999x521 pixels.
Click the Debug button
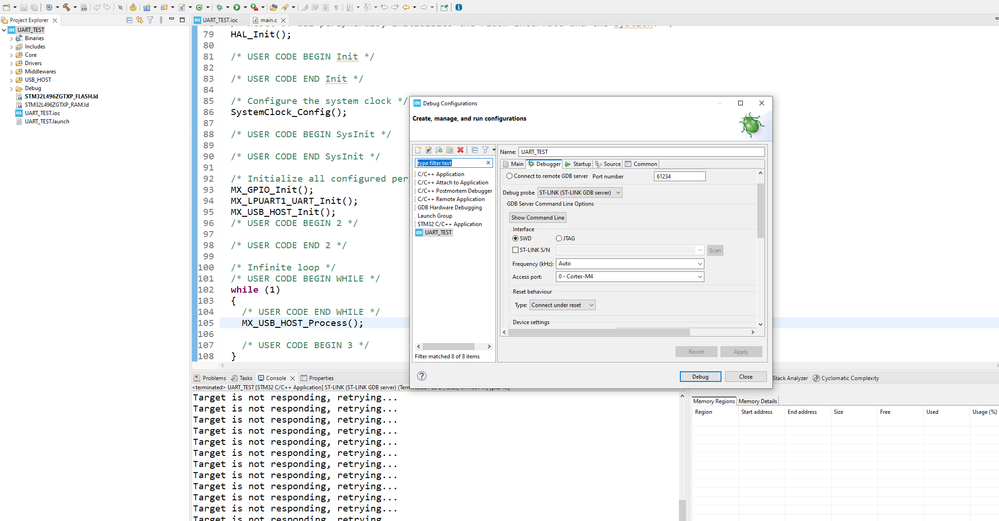click(700, 376)
